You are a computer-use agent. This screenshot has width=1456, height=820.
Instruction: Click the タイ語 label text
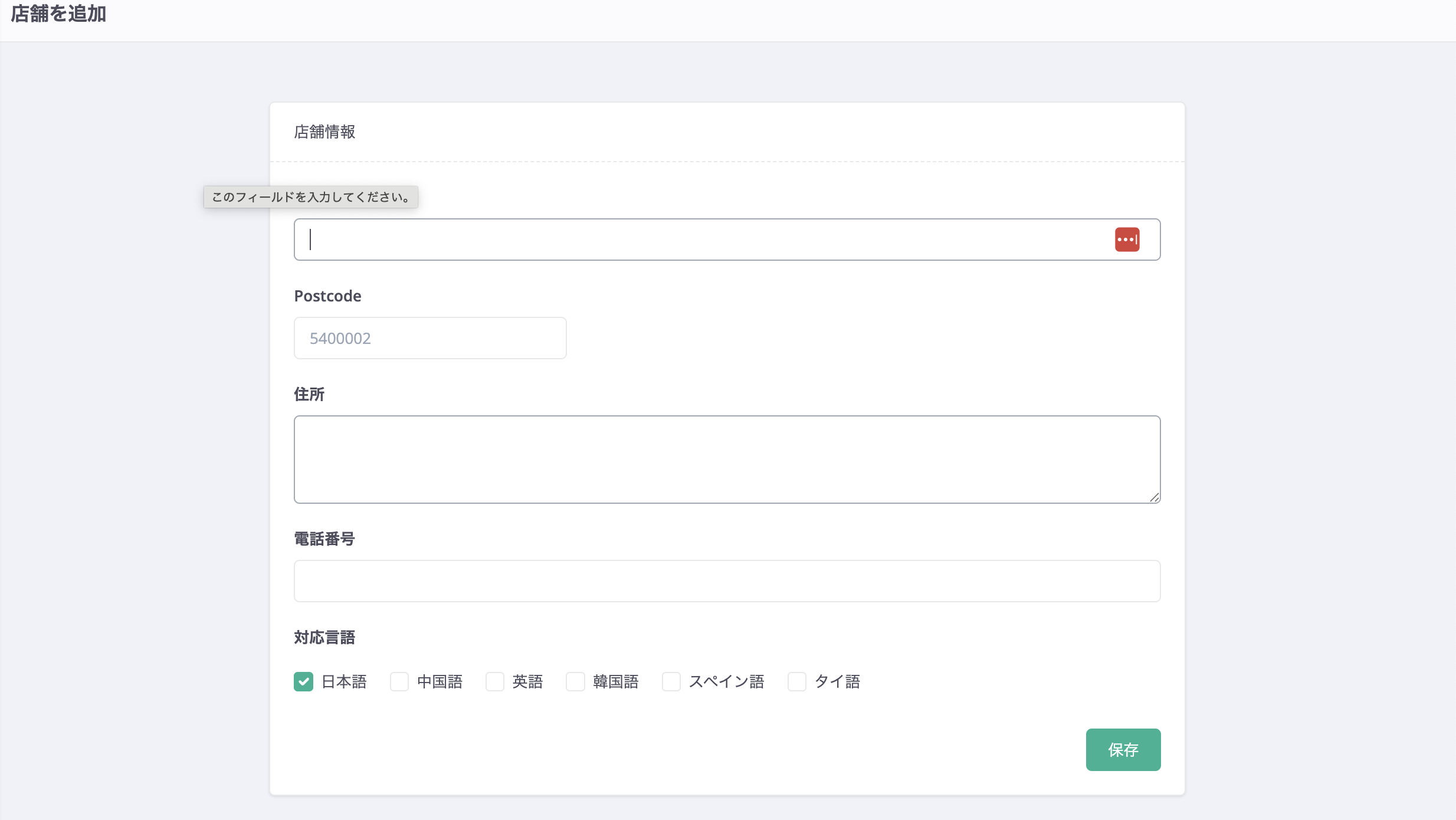[x=837, y=681]
